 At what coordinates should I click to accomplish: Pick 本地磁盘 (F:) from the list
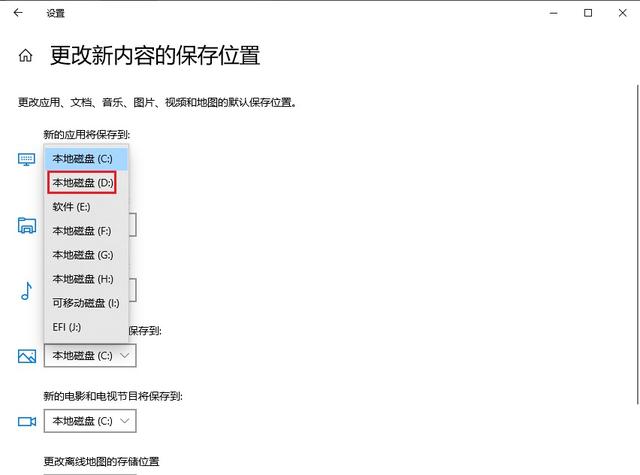[x=87, y=231]
